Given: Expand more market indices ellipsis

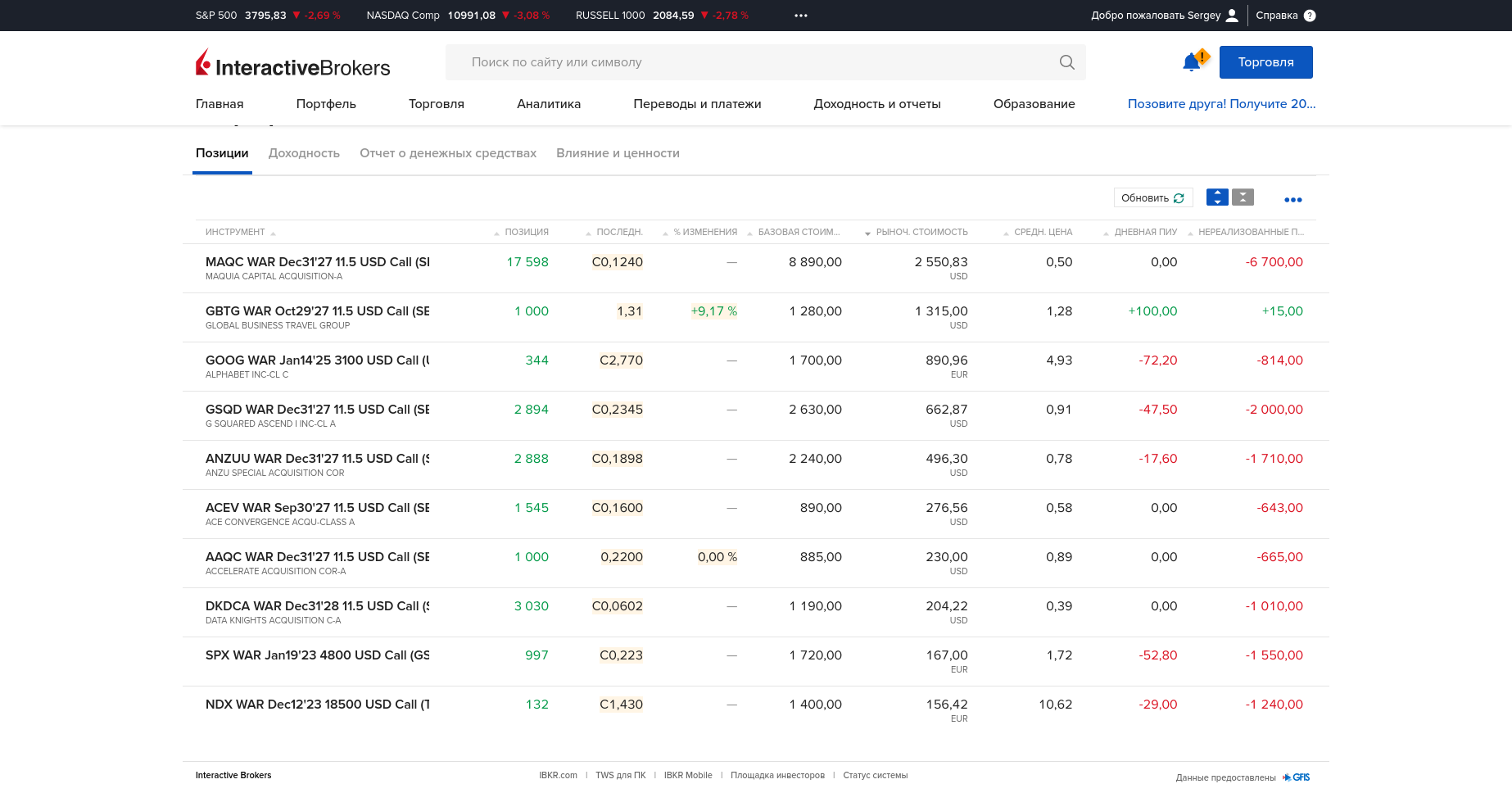Looking at the screenshot, I should [801, 16].
